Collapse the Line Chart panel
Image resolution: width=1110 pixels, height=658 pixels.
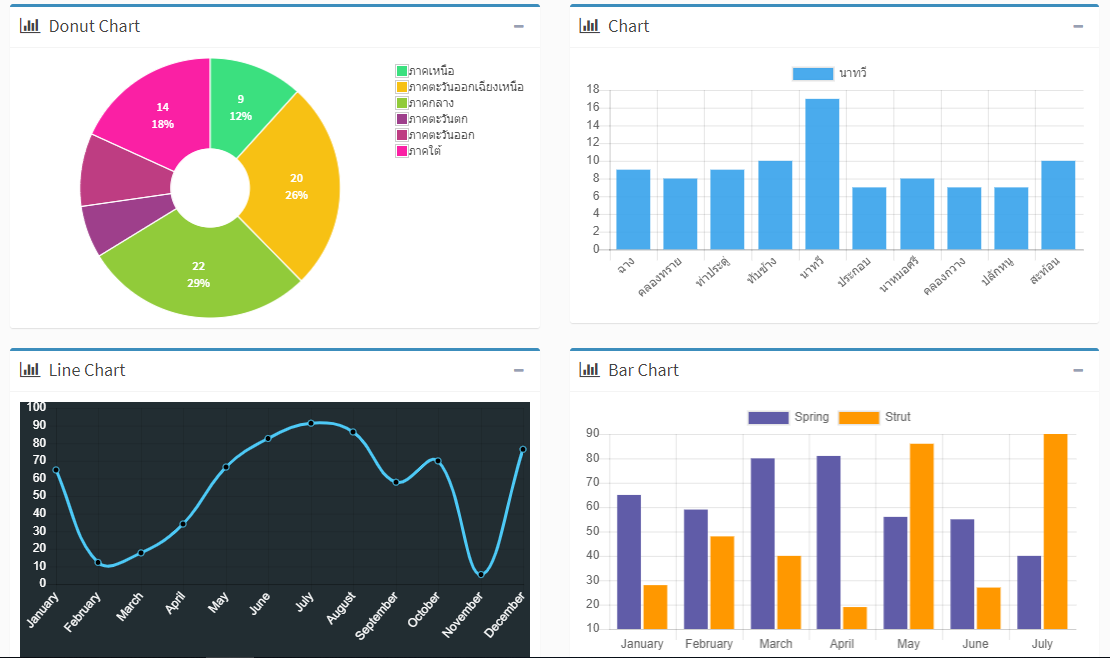click(519, 370)
